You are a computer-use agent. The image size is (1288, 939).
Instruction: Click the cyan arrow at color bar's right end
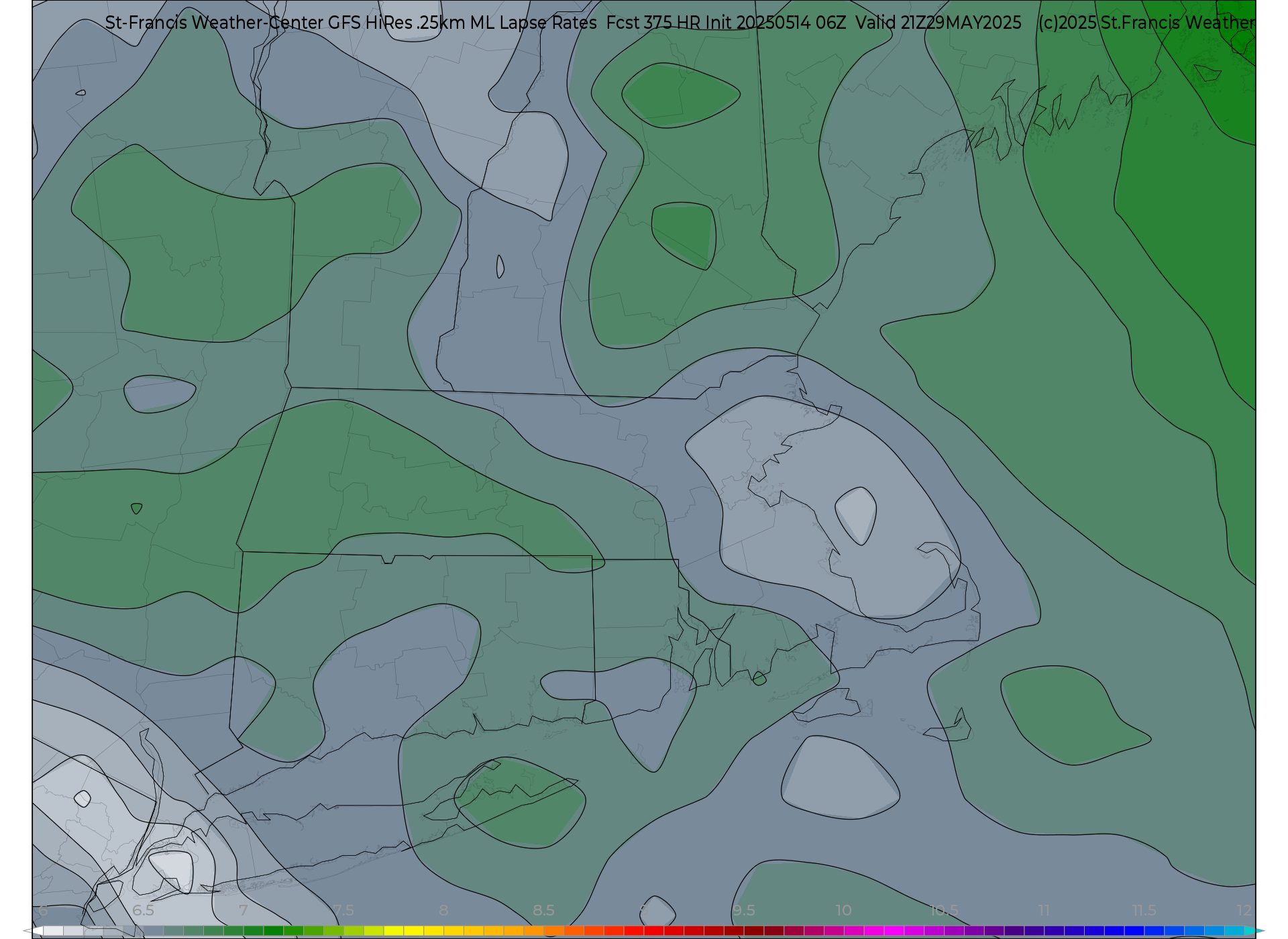(1254, 931)
